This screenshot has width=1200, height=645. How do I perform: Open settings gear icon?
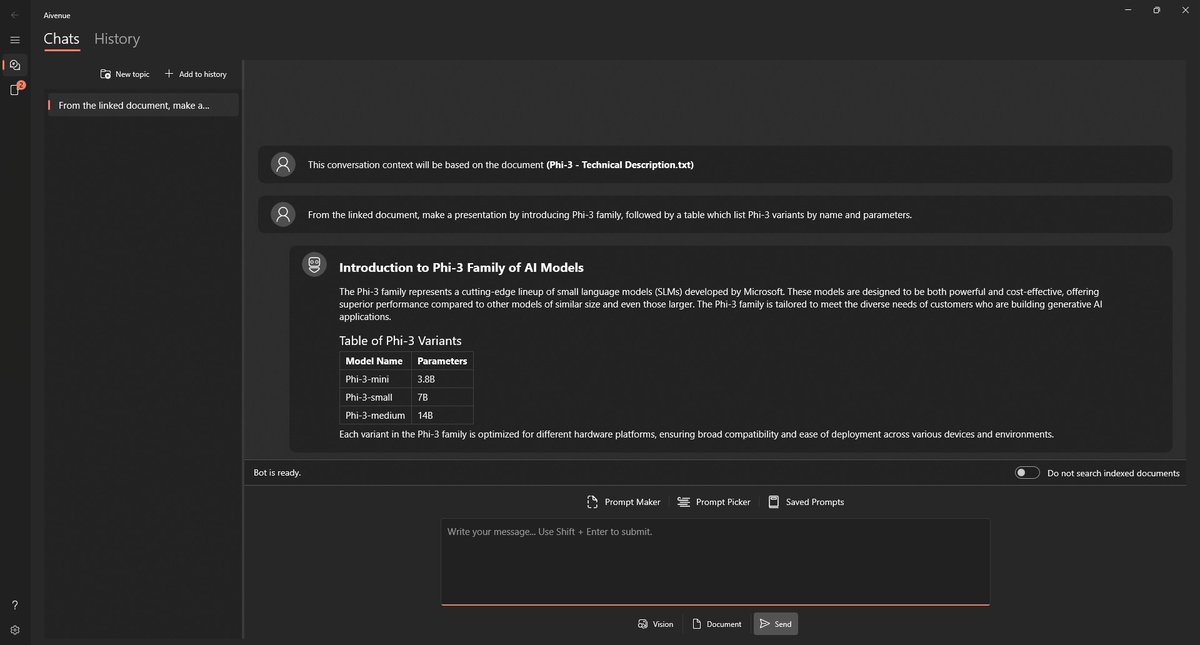tap(14, 631)
